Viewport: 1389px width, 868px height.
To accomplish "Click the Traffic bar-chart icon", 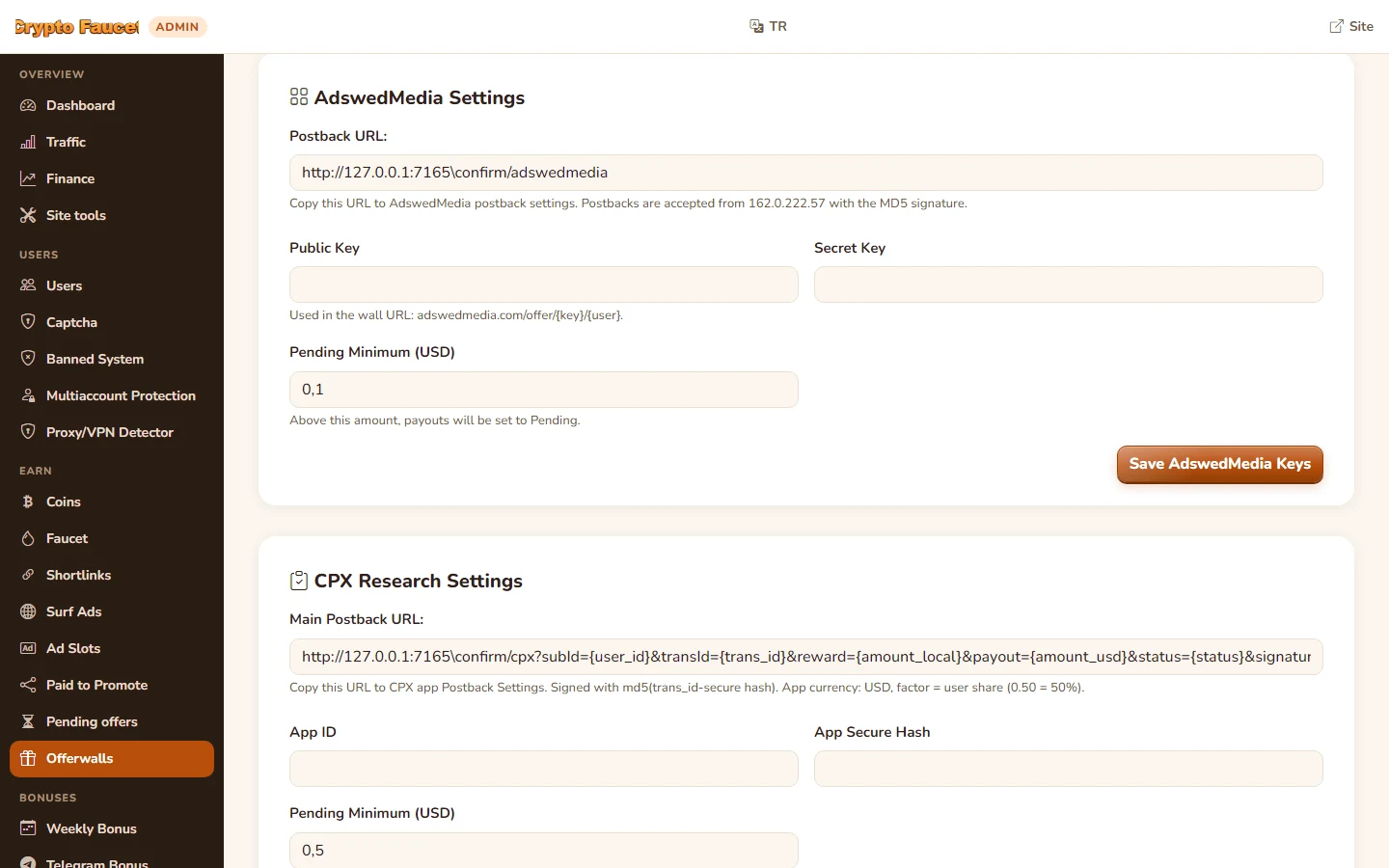I will point(28,142).
